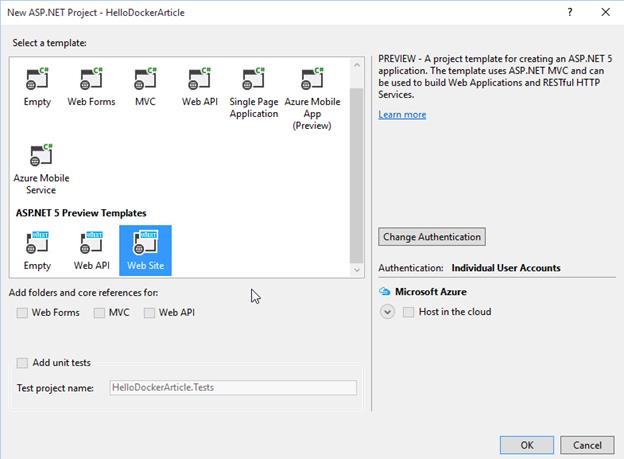Check the MVC references checkbox

coord(99,313)
